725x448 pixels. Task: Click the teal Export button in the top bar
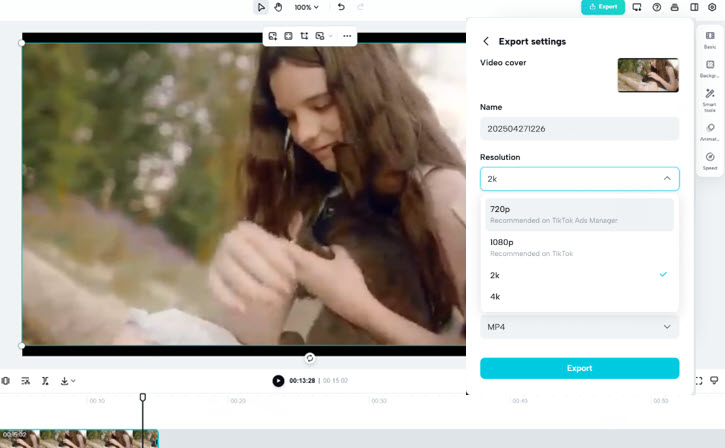(603, 7)
